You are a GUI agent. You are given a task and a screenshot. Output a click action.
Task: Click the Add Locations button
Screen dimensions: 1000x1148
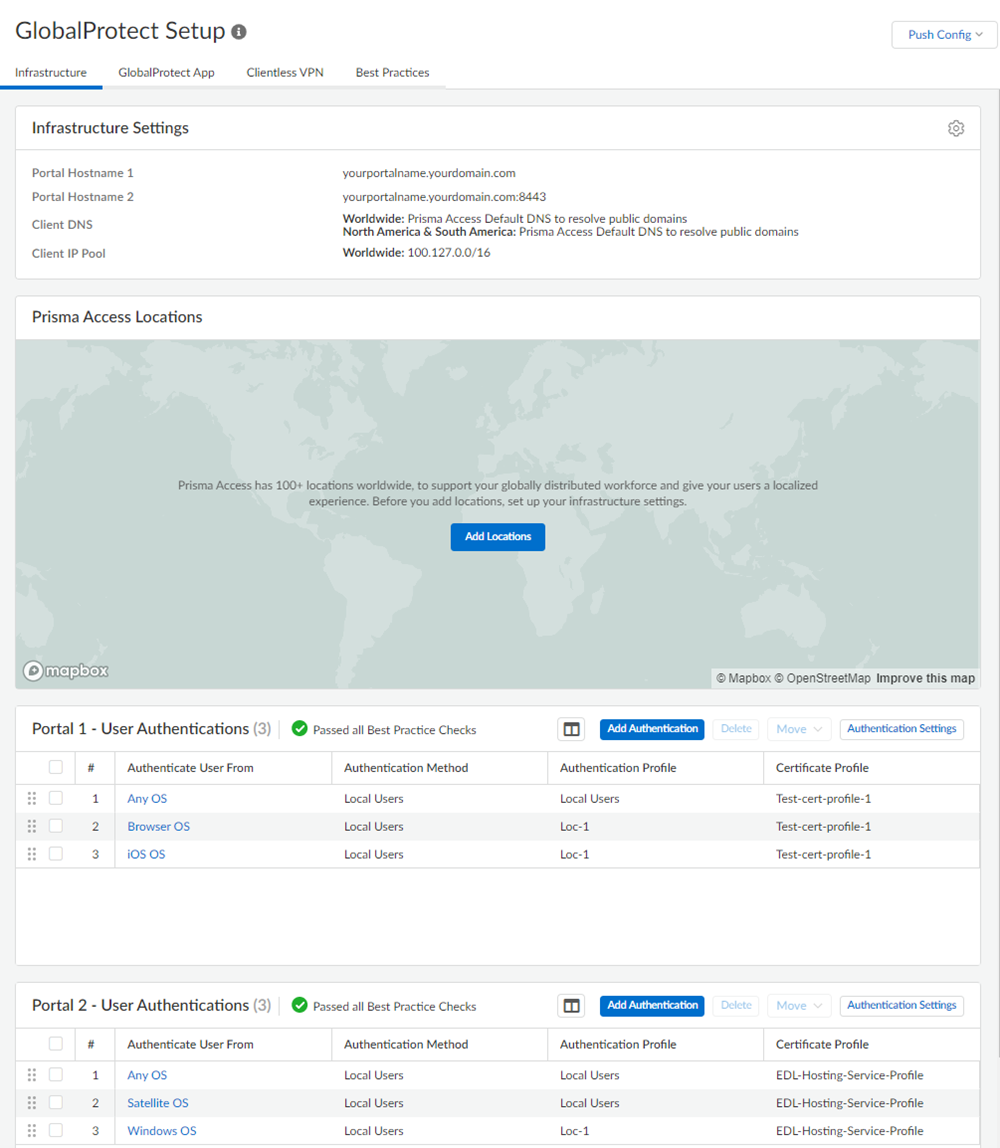(498, 537)
